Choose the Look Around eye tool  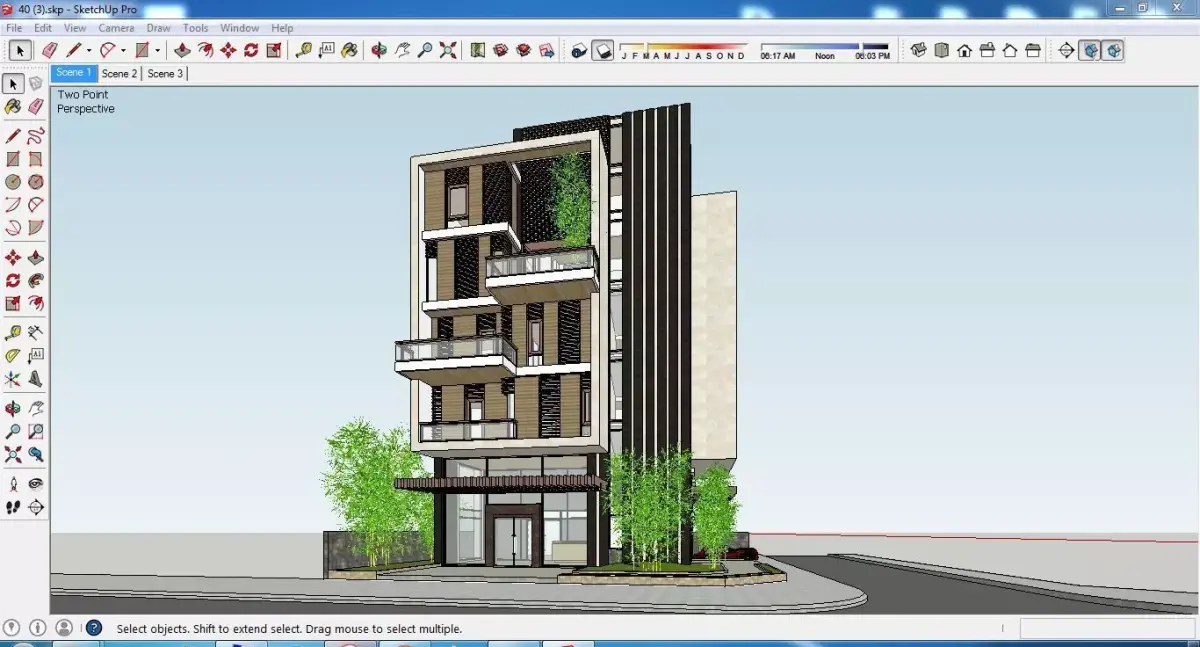point(36,484)
